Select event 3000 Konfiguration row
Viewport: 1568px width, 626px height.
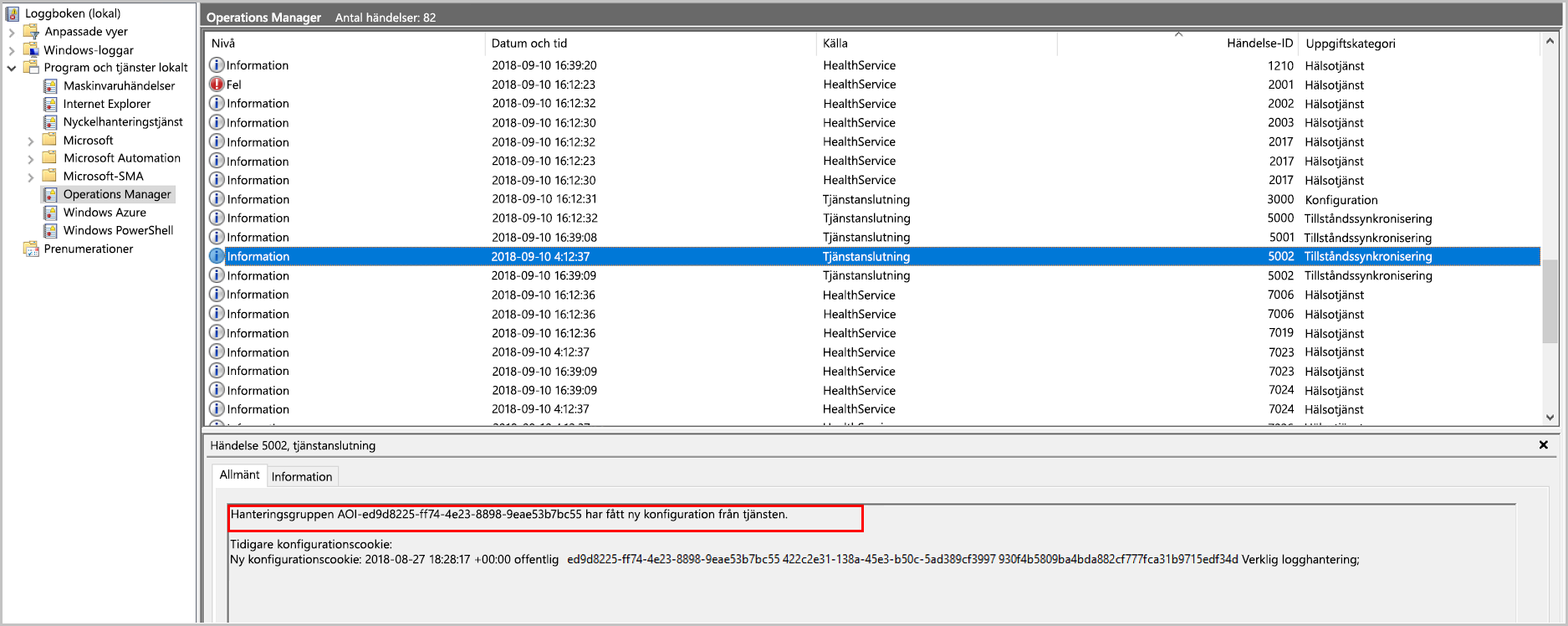[873, 199]
